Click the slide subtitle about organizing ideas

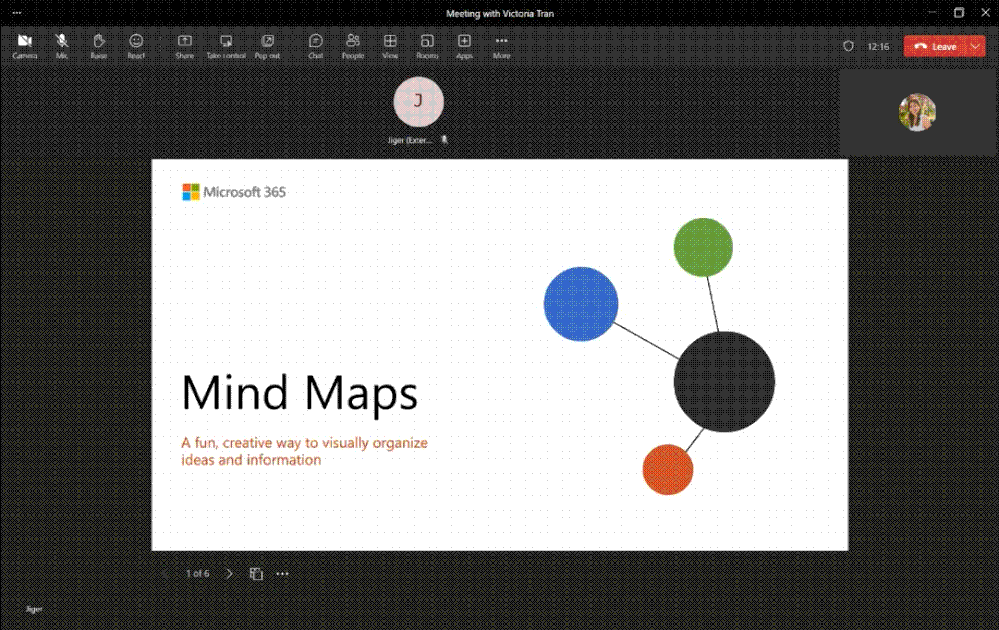[305, 451]
